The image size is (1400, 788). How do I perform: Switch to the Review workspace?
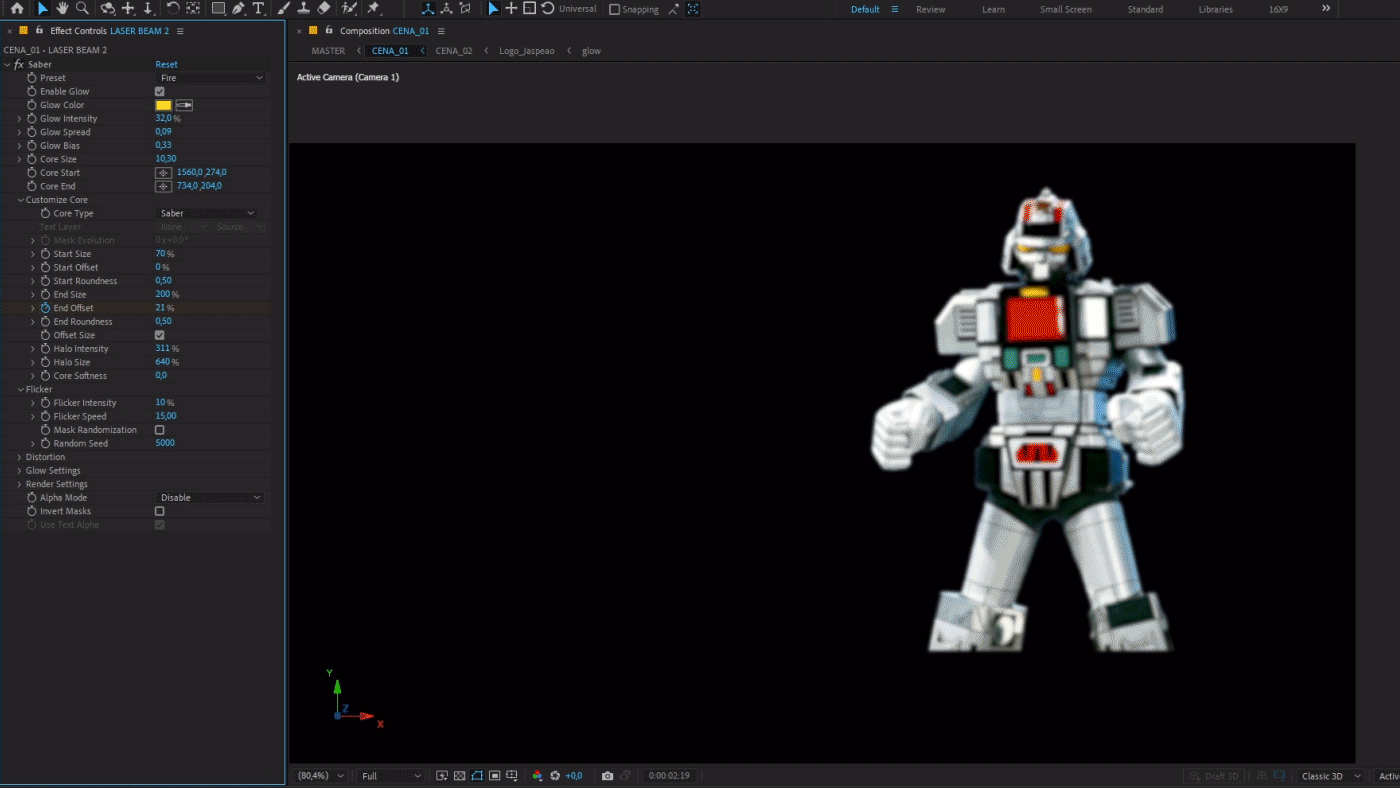(930, 9)
